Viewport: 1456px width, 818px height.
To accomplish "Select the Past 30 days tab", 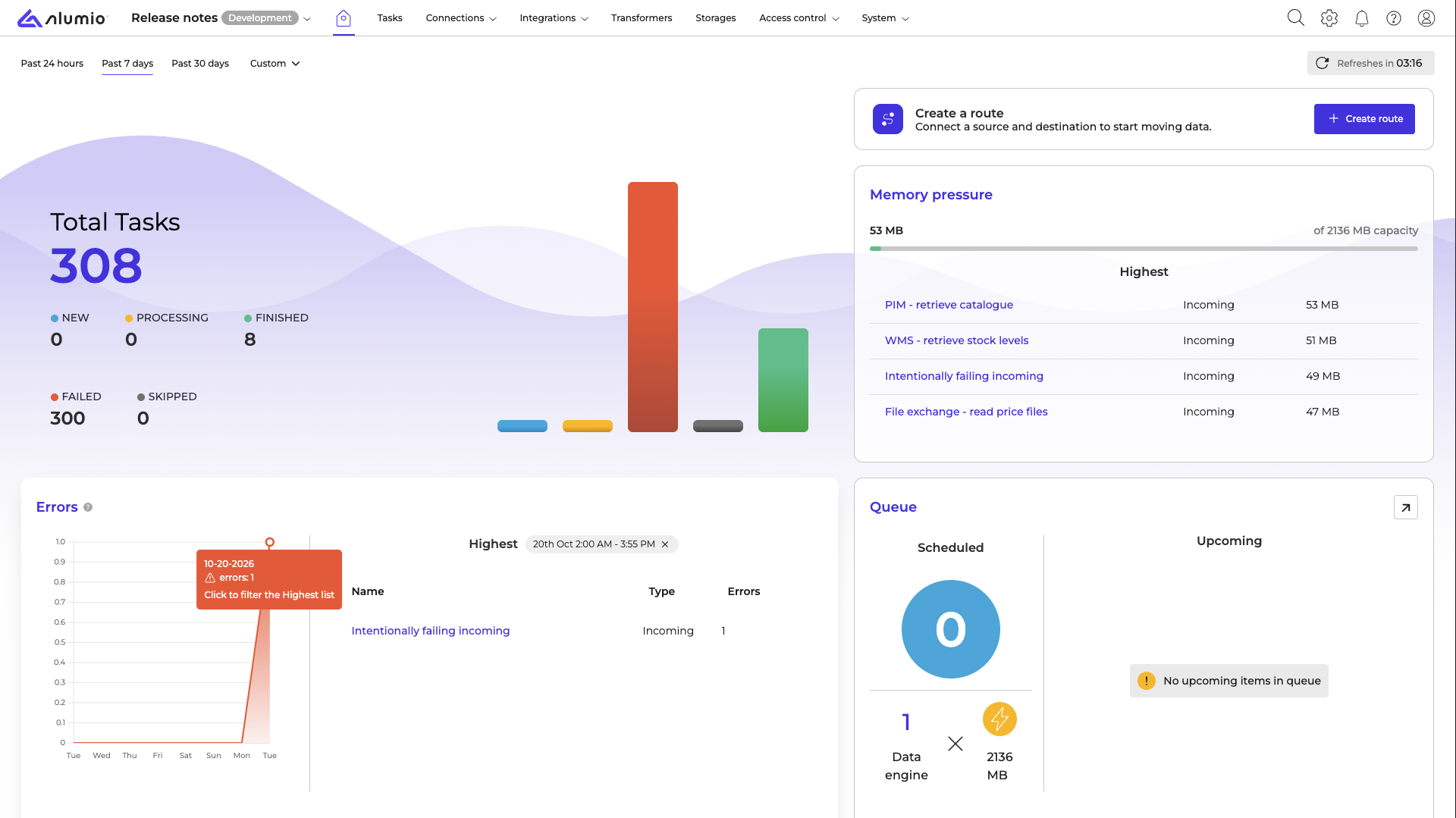I will [x=200, y=64].
